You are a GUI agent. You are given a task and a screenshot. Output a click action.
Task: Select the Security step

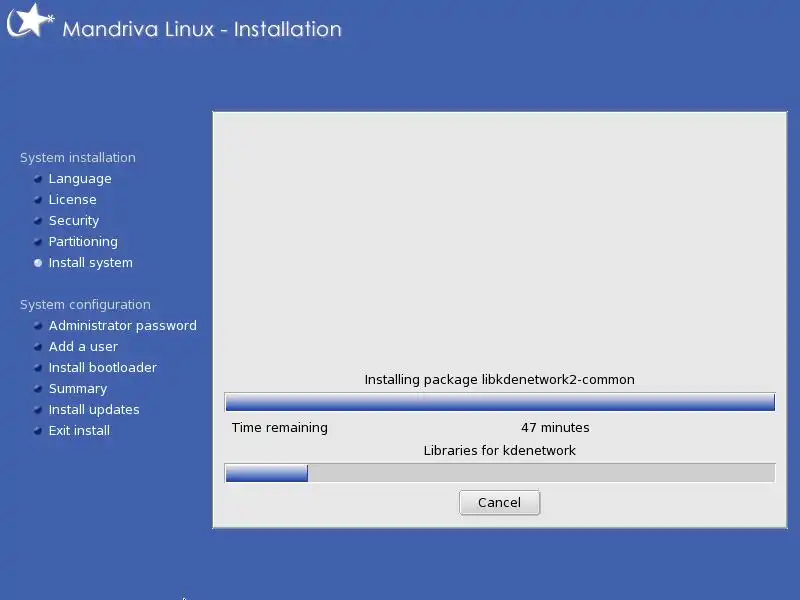(74, 221)
